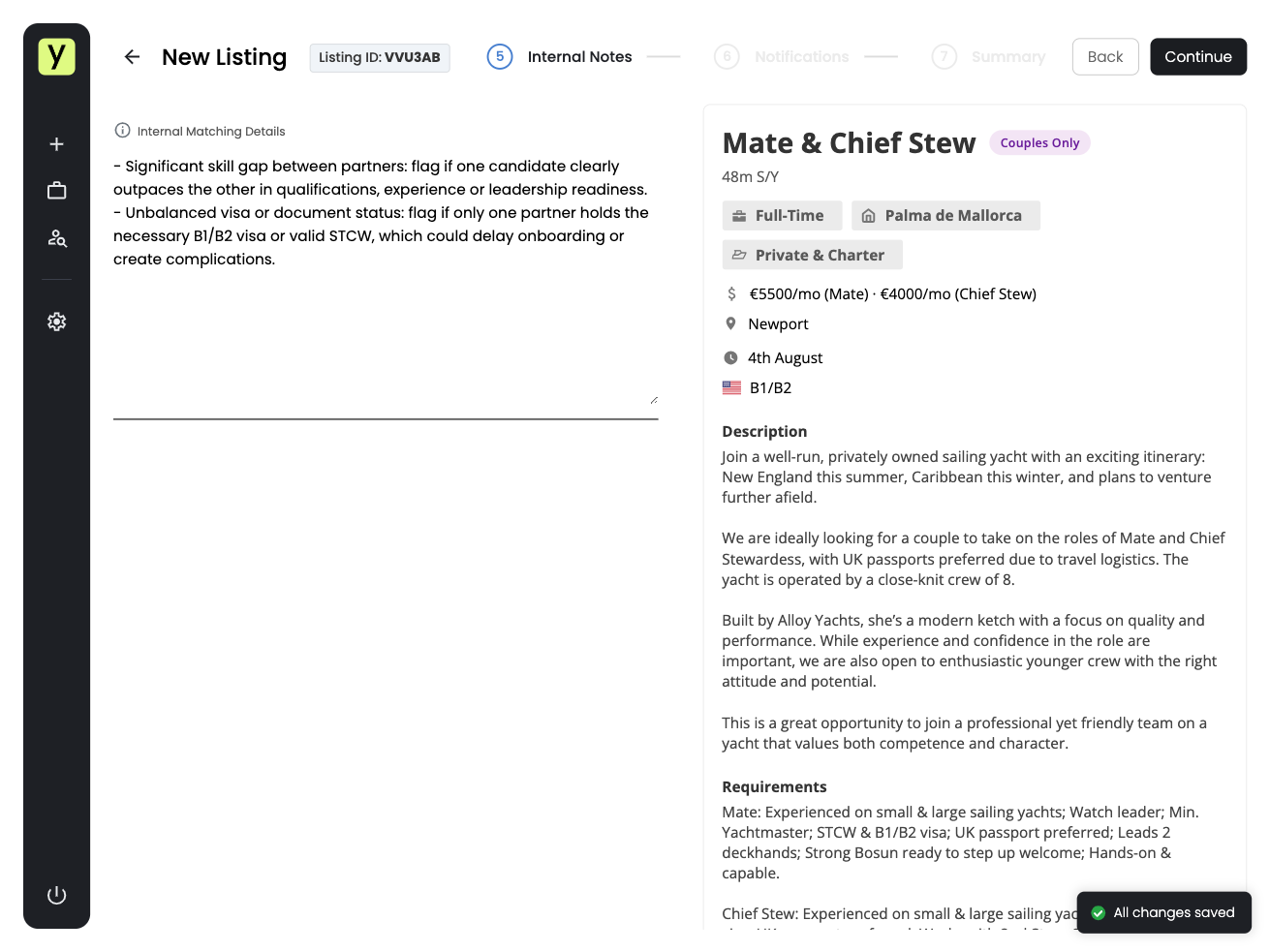Click the location pin icon beside Newport
Screen dimensions: 1270x952
click(730, 323)
